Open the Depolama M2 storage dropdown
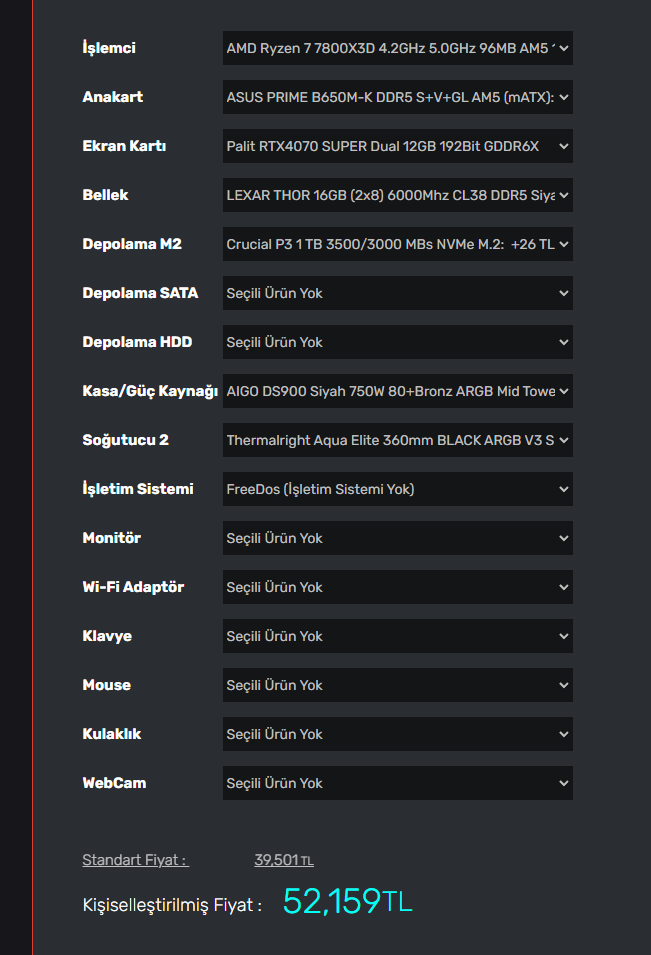 397,244
